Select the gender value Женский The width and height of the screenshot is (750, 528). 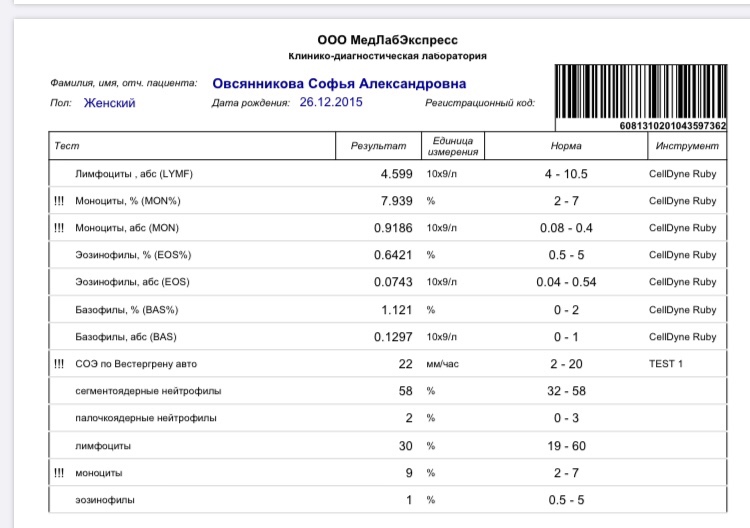tap(109, 103)
